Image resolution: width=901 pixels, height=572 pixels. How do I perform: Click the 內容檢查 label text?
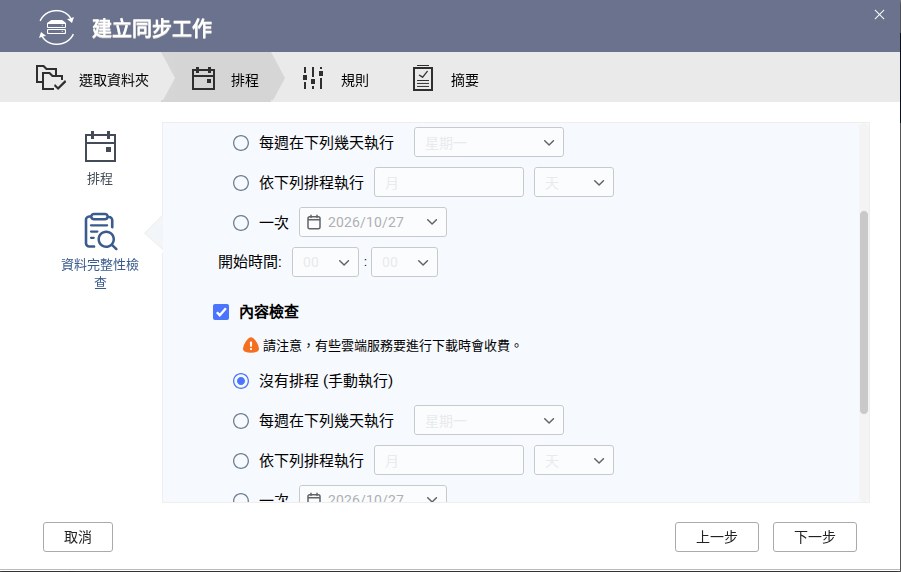click(x=269, y=312)
